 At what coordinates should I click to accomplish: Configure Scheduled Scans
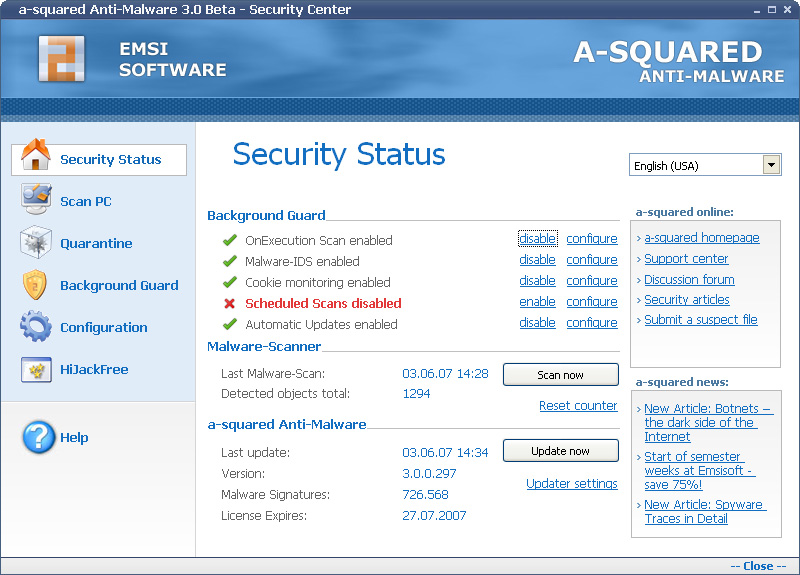592,302
